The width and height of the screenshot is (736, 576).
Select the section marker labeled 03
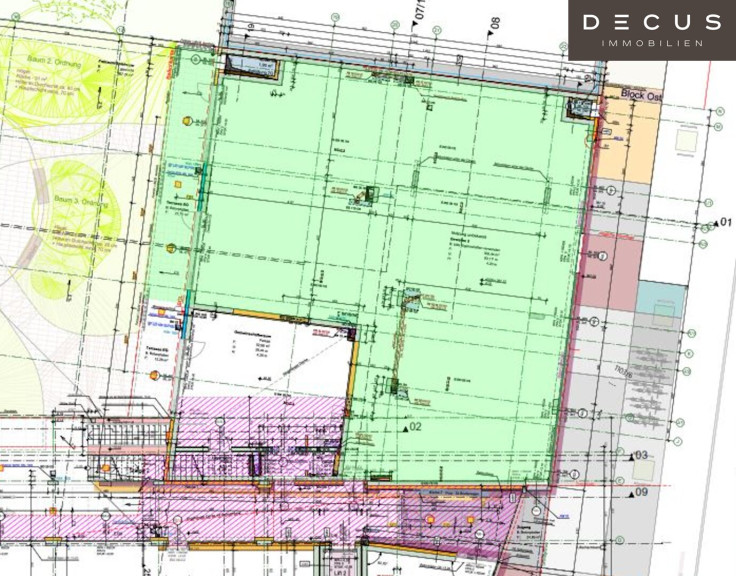click(638, 456)
